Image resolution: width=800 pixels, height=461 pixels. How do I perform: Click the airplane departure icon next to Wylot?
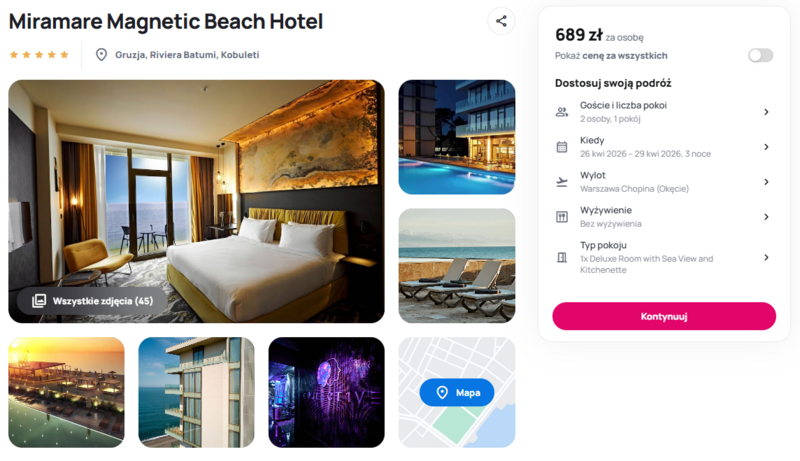(x=562, y=182)
